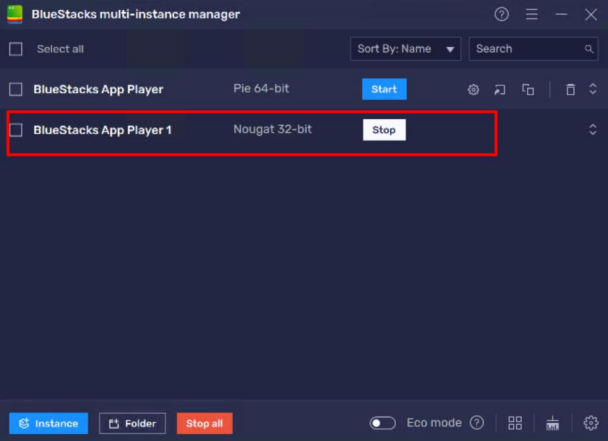Tick the Select all checkbox
Image resolution: width=608 pixels, height=441 pixels.
tap(16, 49)
